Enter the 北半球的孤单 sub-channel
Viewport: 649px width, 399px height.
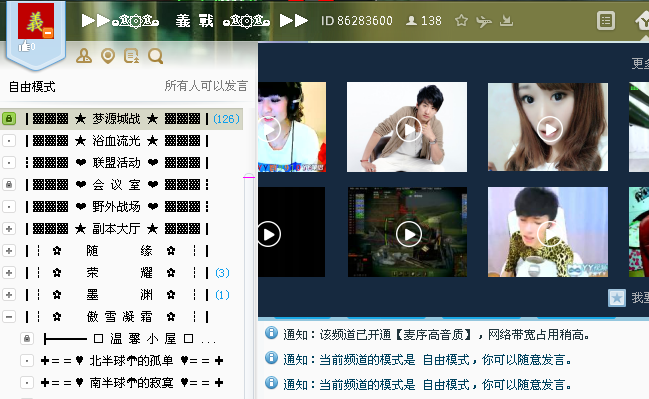coord(132,361)
